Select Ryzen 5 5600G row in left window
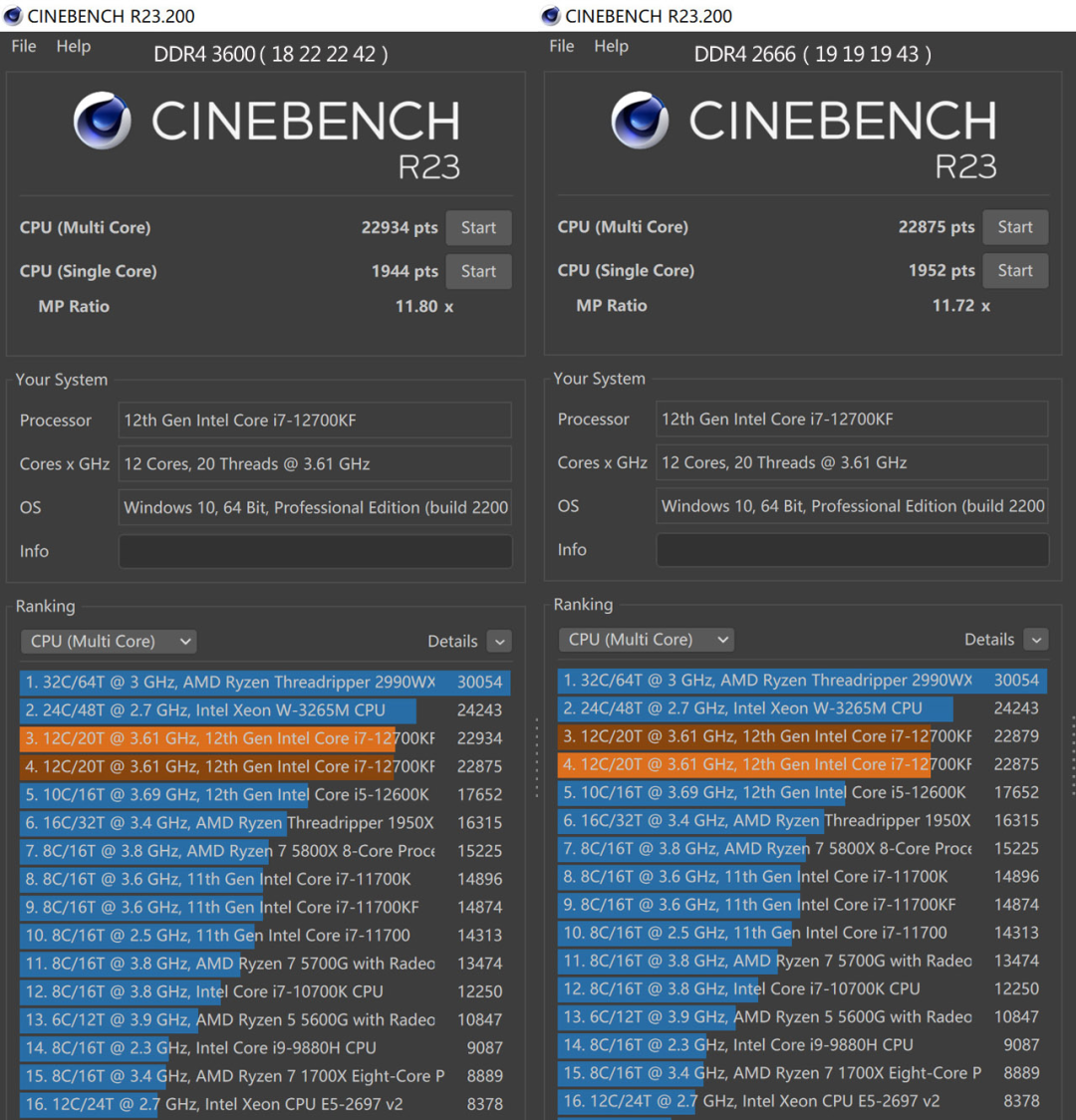Image resolution: width=1076 pixels, height=1120 pixels. [x=265, y=1019]
